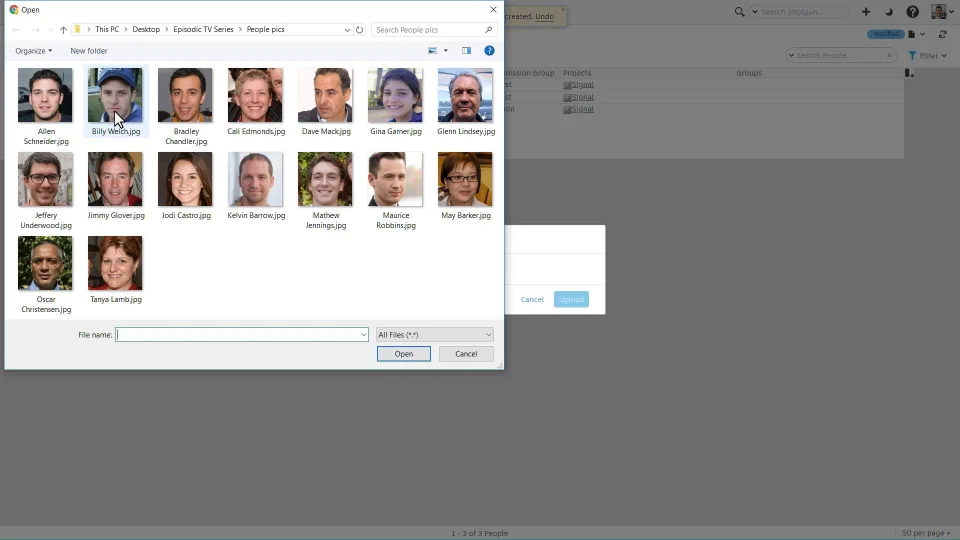Open Signal project link in first row
This screenshot has width=960, height=540.
coord(582,84)
